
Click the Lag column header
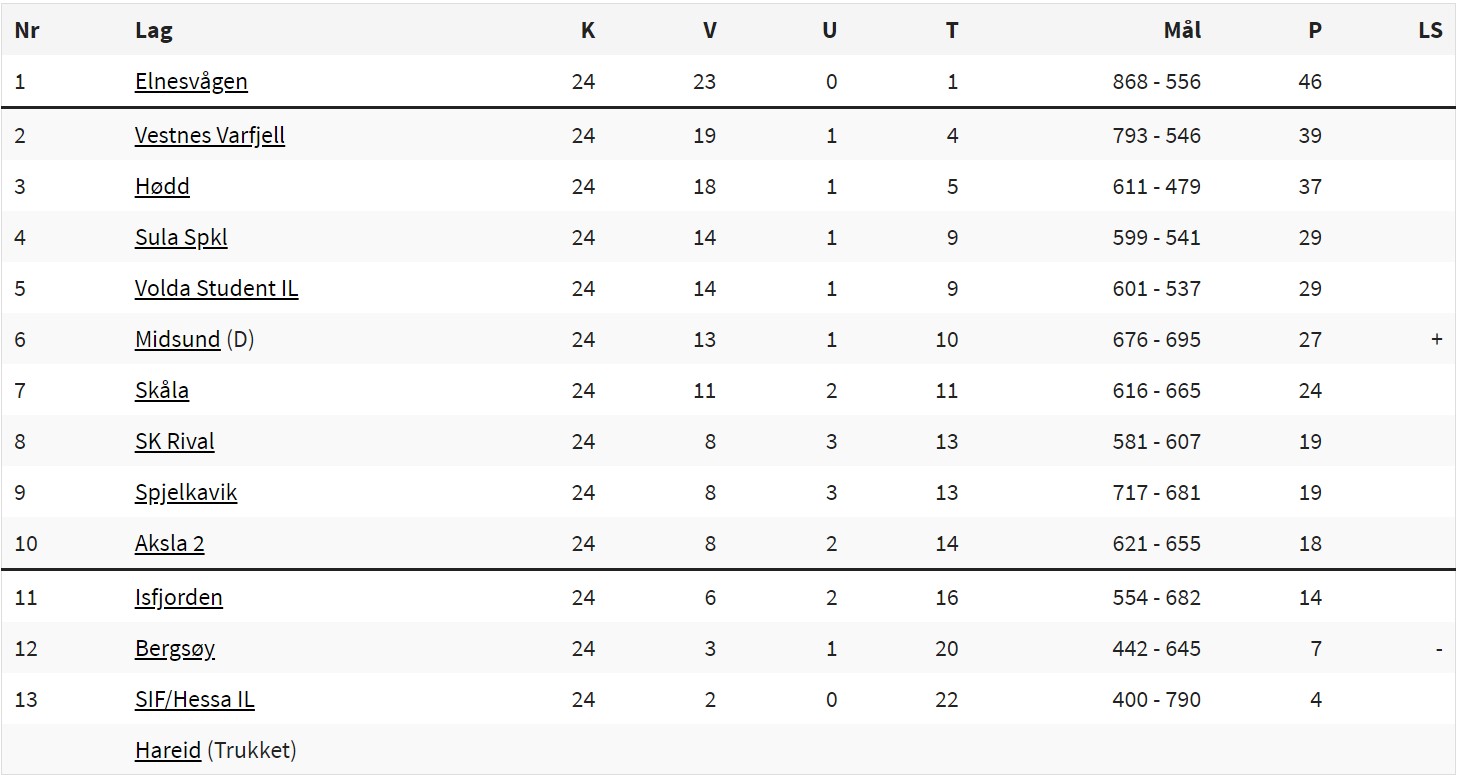click(x=154, y=30)
